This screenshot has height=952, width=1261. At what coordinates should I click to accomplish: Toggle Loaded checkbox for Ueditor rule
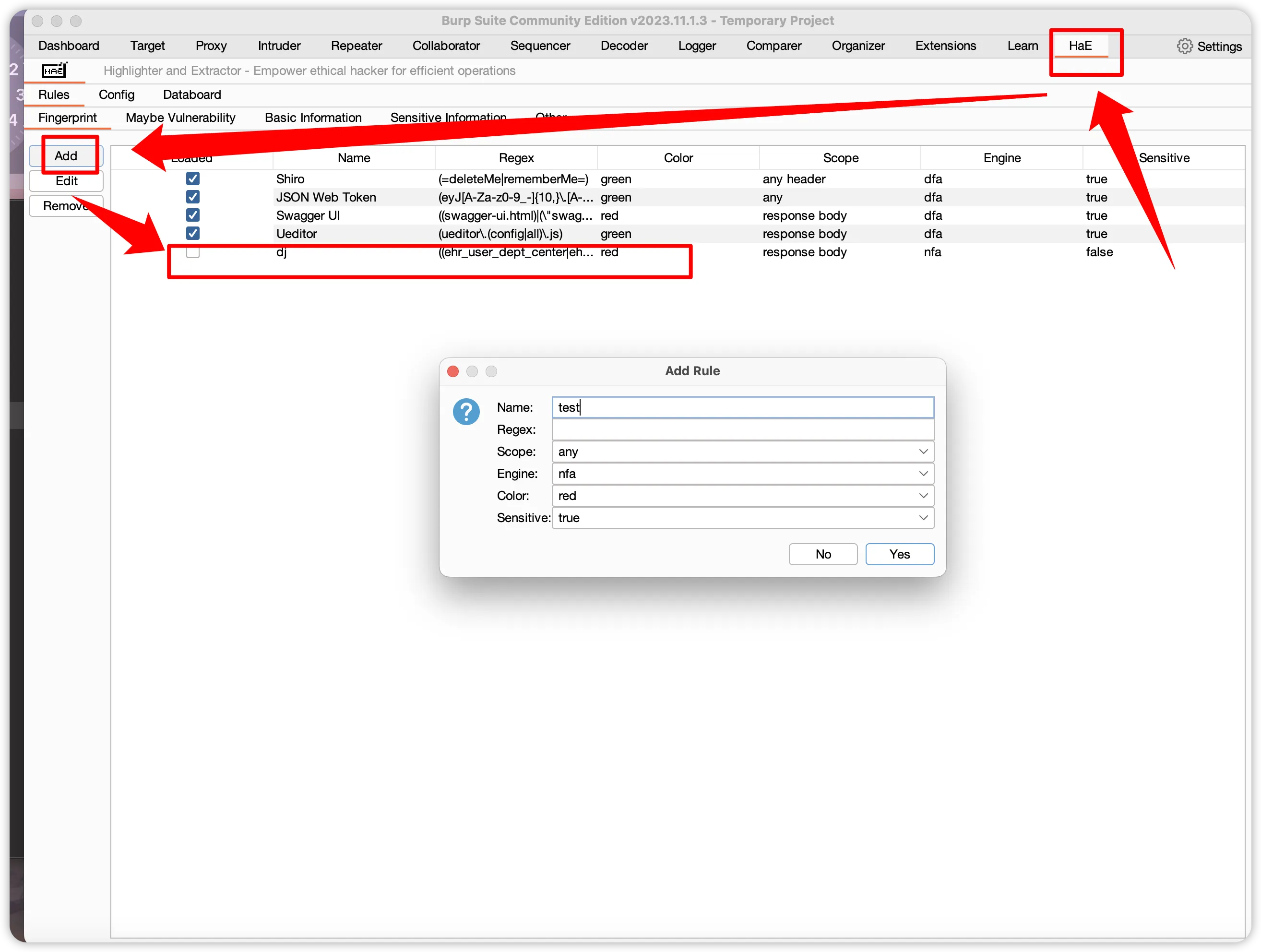193,234
